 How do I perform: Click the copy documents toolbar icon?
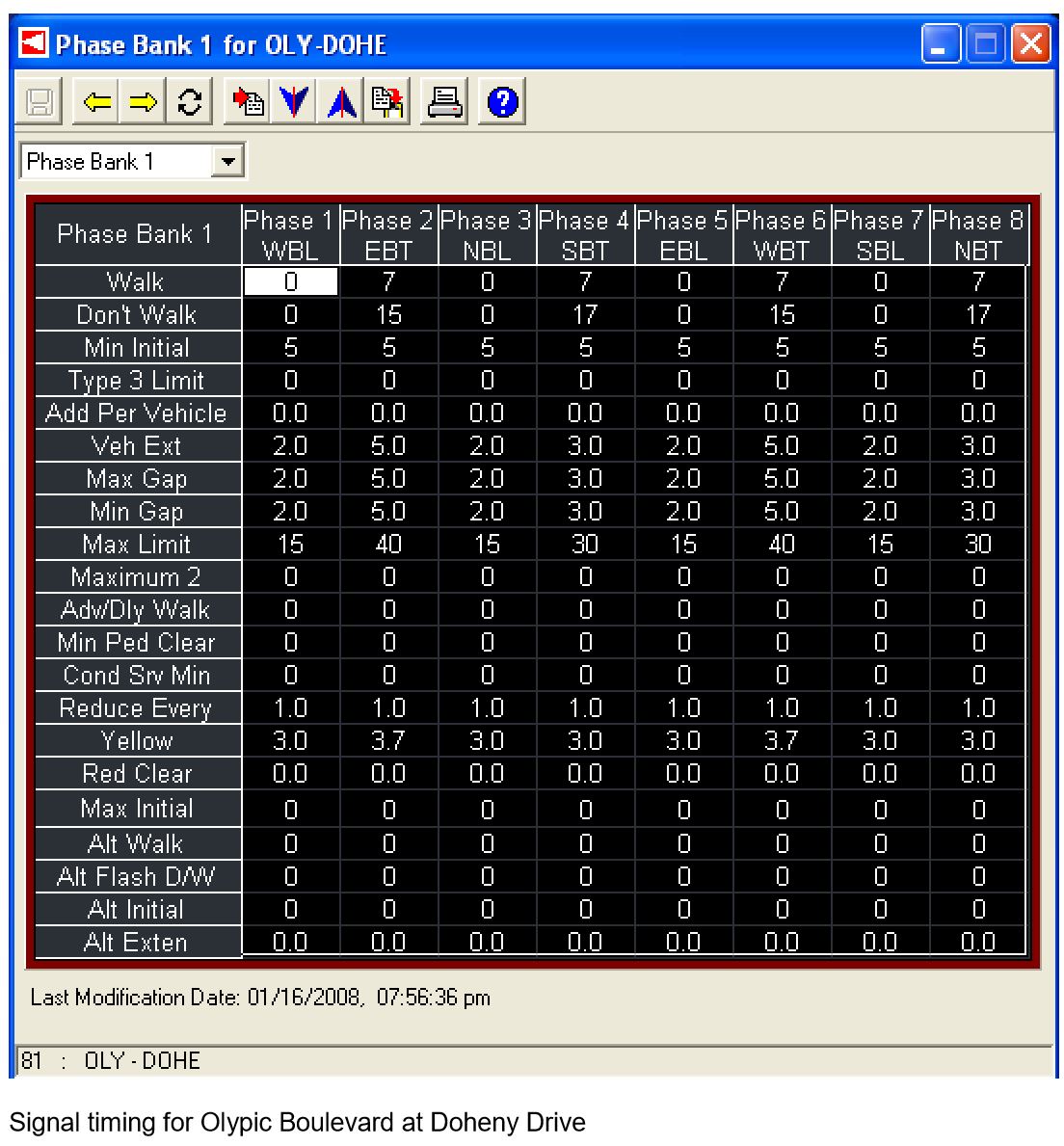click(386, 101)
